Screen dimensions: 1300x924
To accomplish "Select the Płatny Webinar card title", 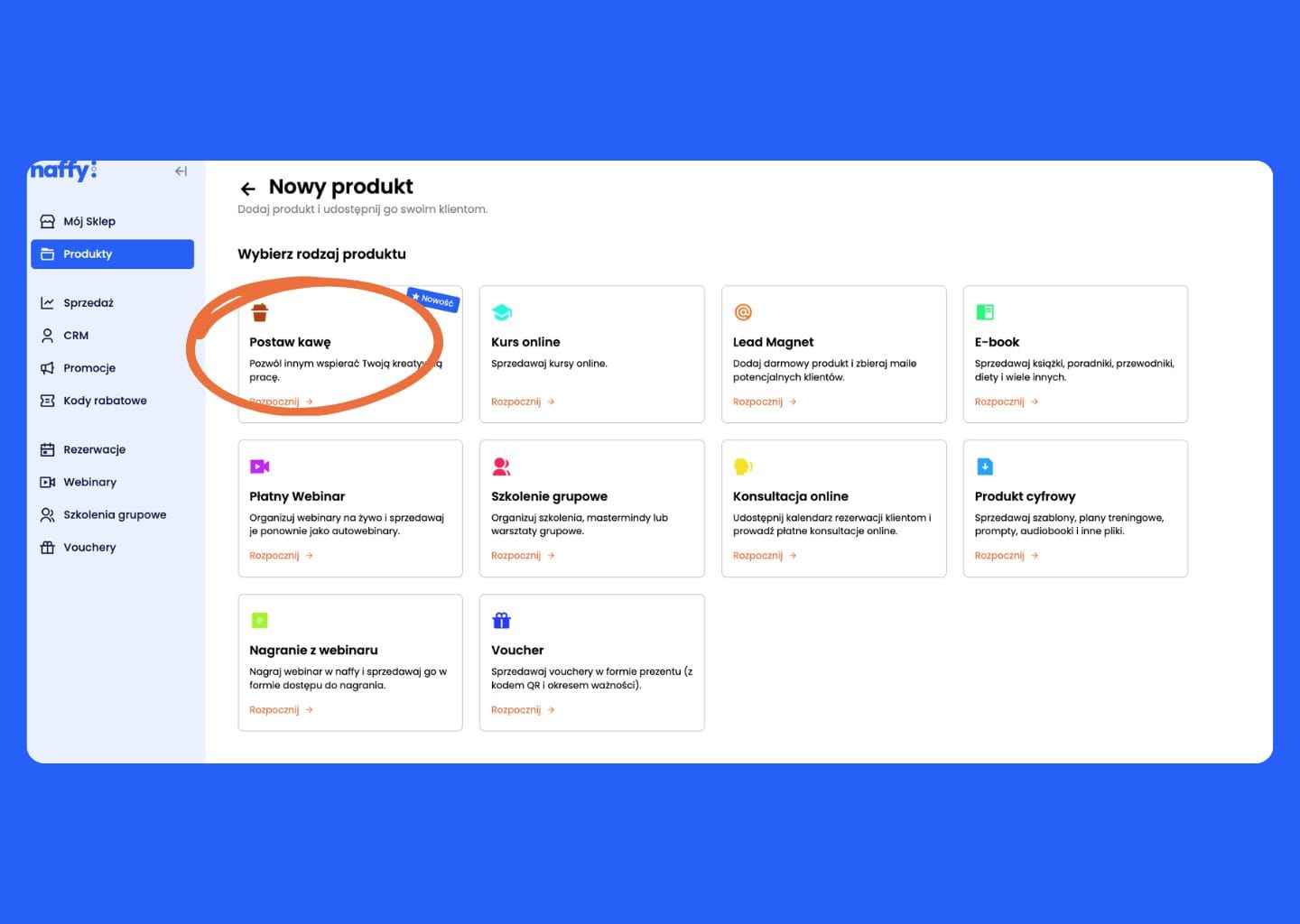I will [x=297, y=496].
